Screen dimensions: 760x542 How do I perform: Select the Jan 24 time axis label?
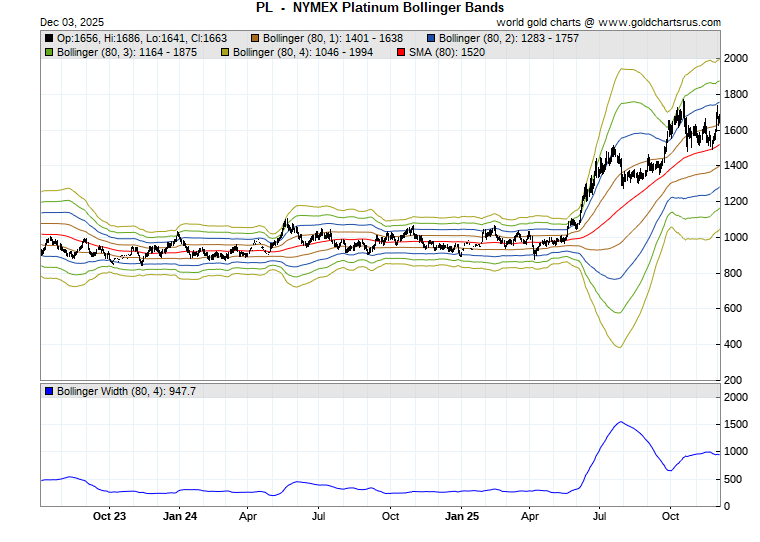pos(179,517)
